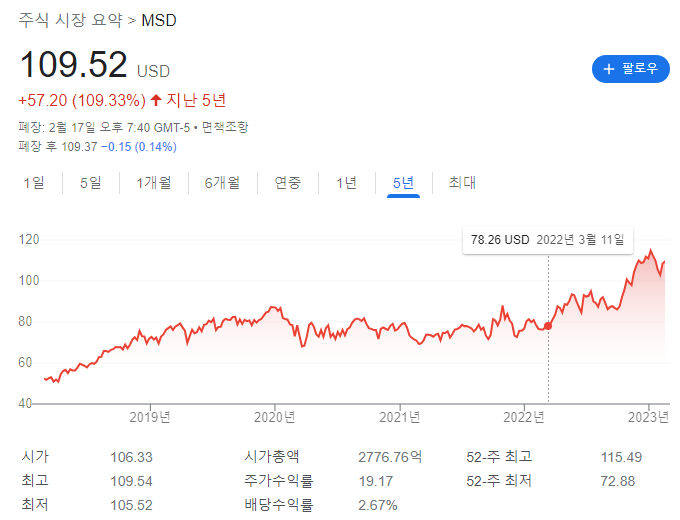Click the 2022년 x-axis label
This screenshot has width=680, height=520.
pos(524,417)
